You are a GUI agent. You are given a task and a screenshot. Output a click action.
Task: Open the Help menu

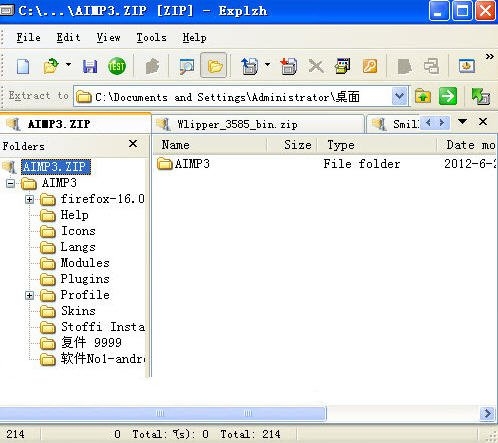[194, 37]
